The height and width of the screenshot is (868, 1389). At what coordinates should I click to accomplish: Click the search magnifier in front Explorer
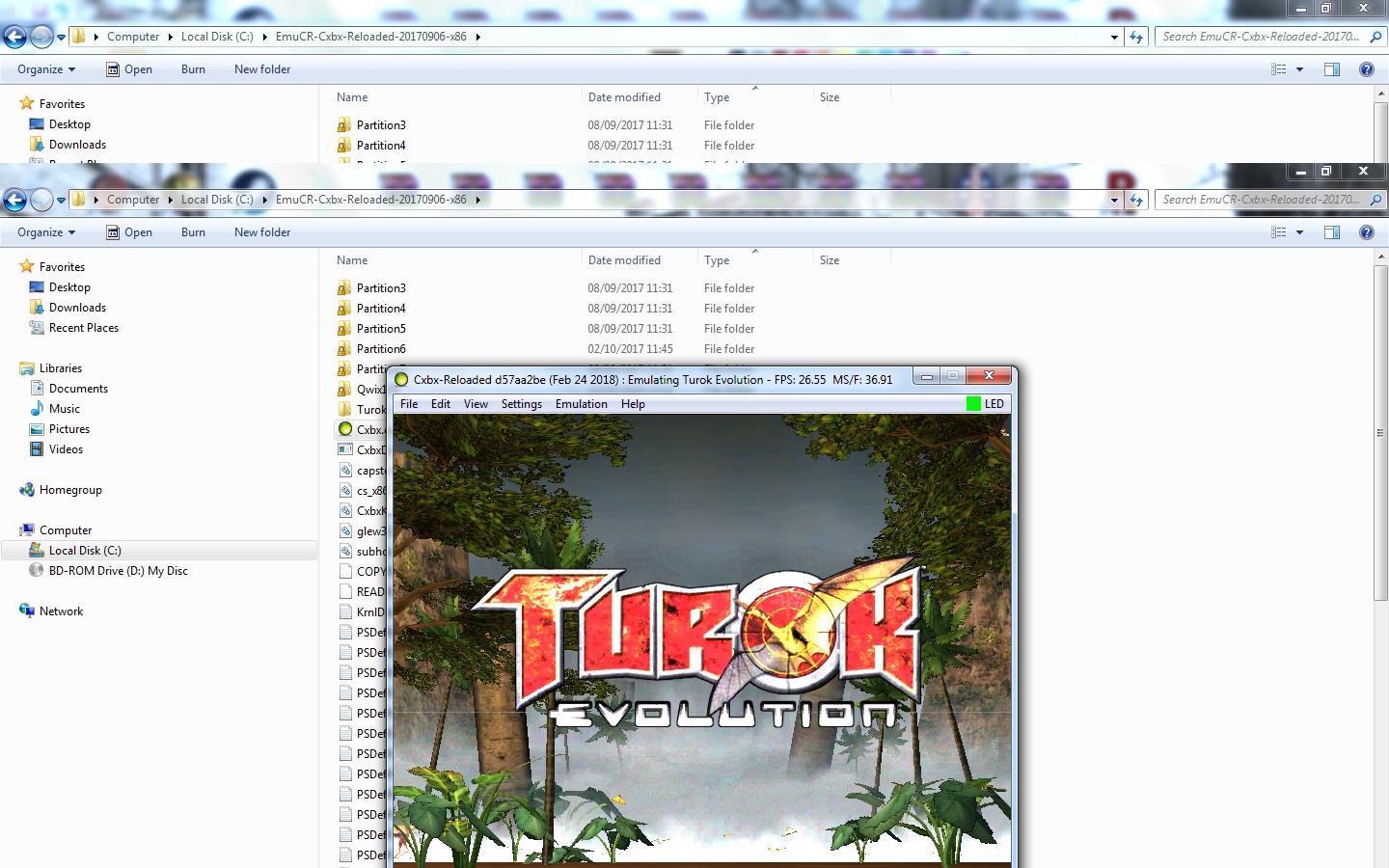1375,200
